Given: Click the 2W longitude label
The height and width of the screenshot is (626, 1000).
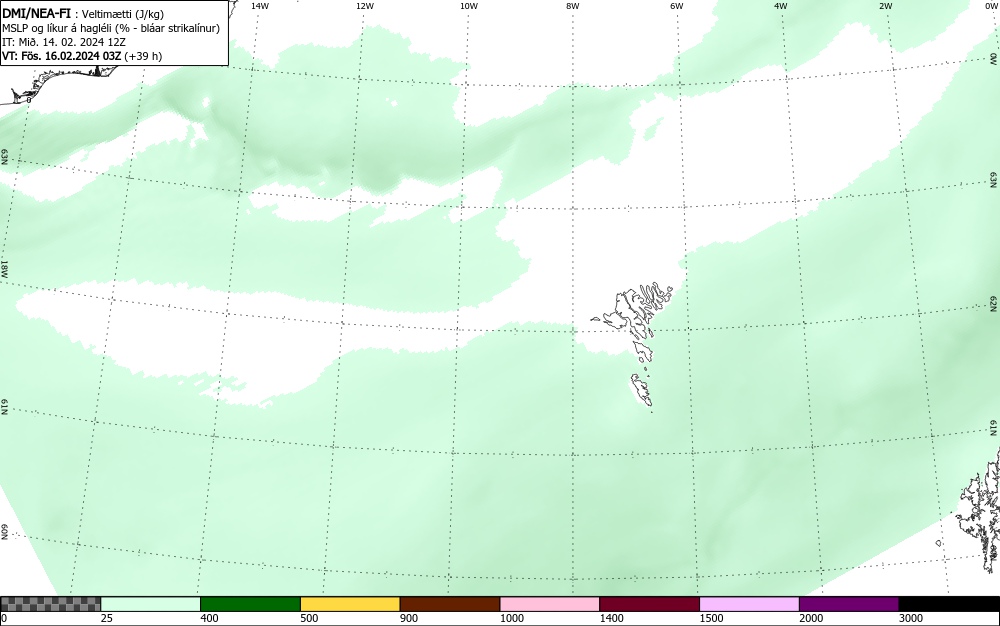Looking at the screenshot, I should [885, 6].
